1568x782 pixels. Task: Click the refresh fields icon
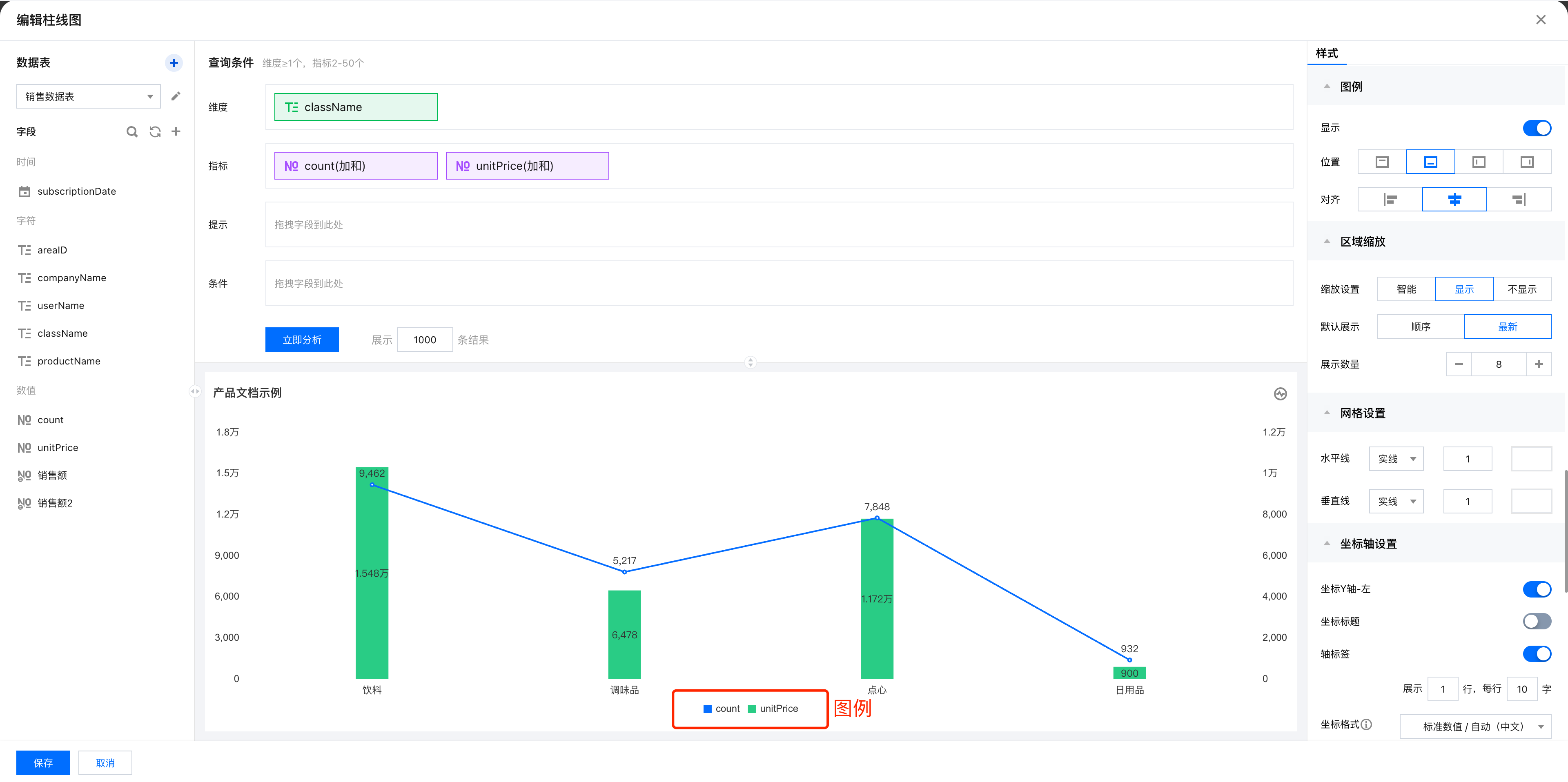(x=155, y=131)
